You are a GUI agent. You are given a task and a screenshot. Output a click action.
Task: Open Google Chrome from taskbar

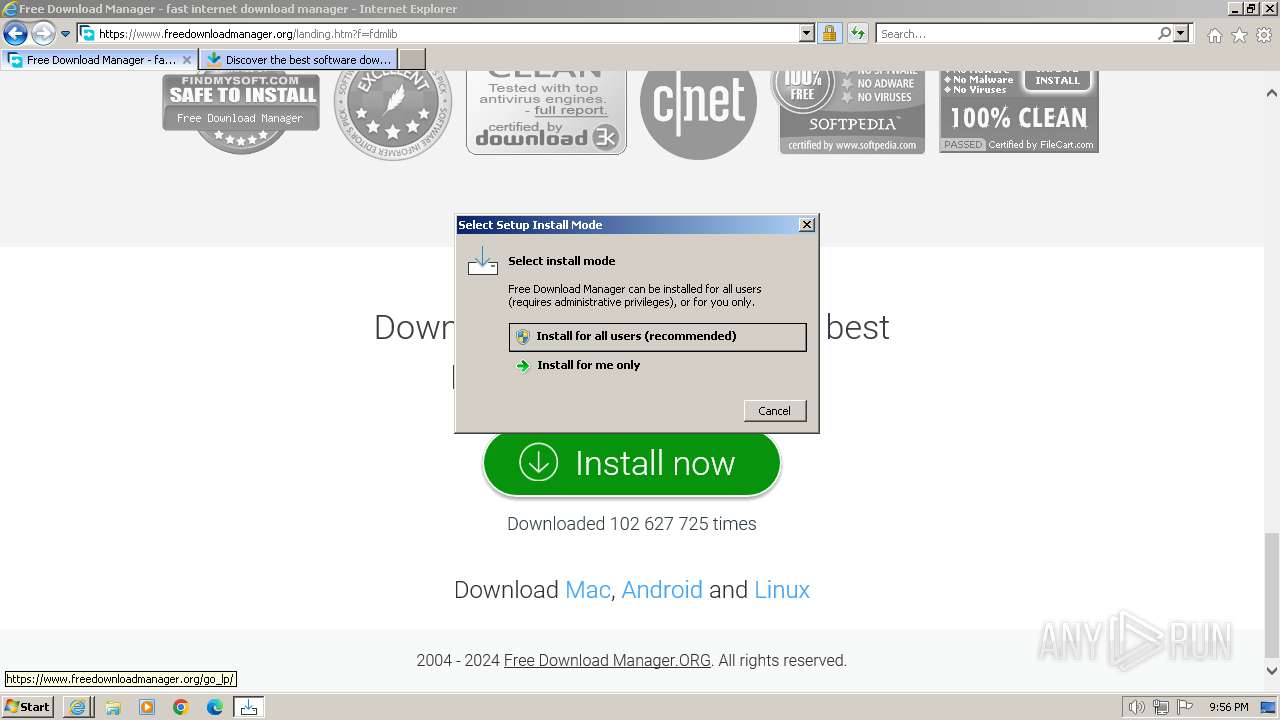pos(181,707)
